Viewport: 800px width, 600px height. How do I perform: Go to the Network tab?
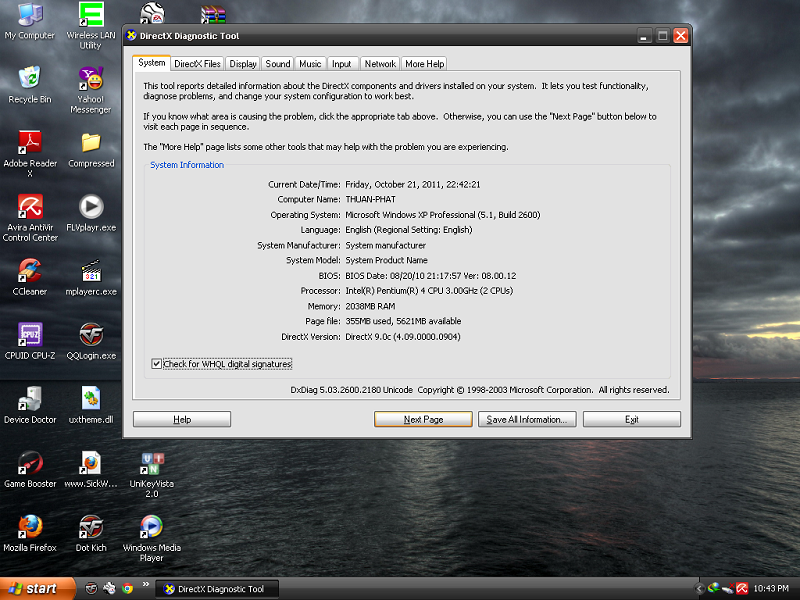click(x=380, y=64)
